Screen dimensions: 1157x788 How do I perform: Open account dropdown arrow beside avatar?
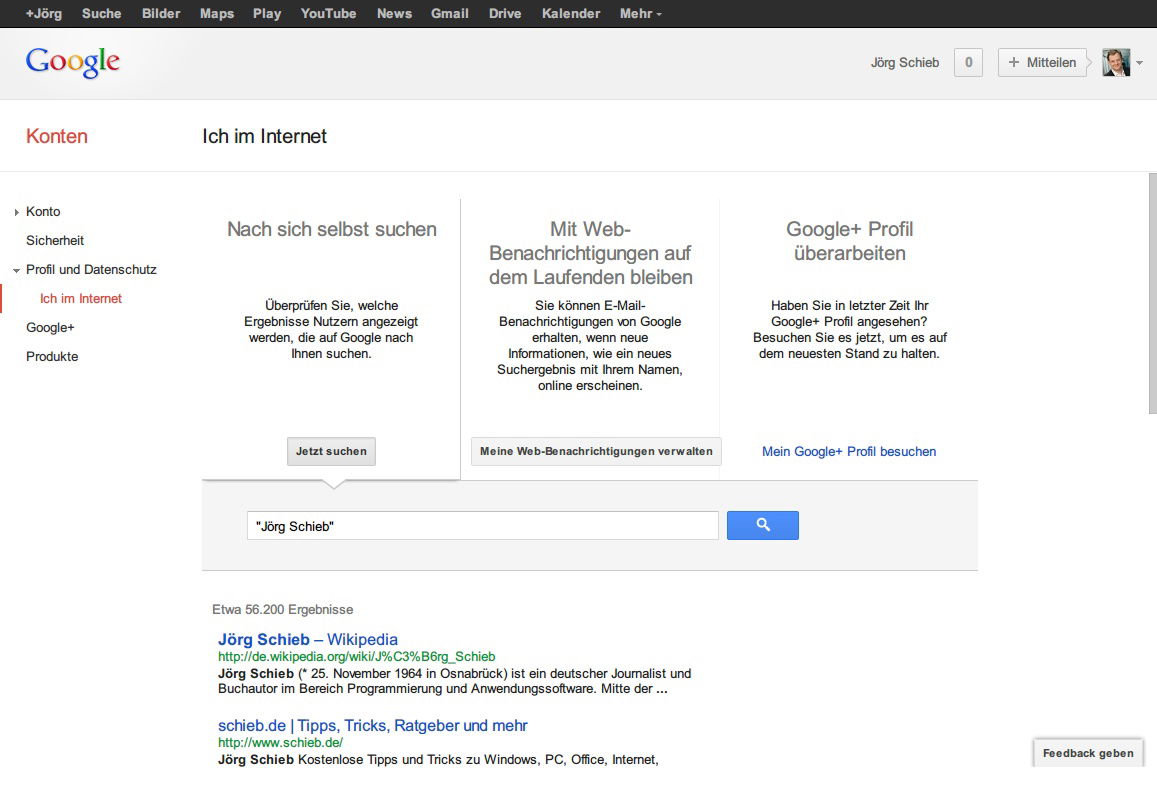(1140, 63)
